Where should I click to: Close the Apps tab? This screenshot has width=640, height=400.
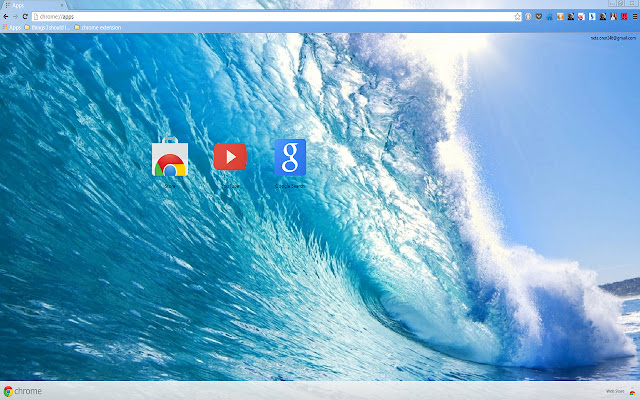pyautogui.click(x=62, y=5)
